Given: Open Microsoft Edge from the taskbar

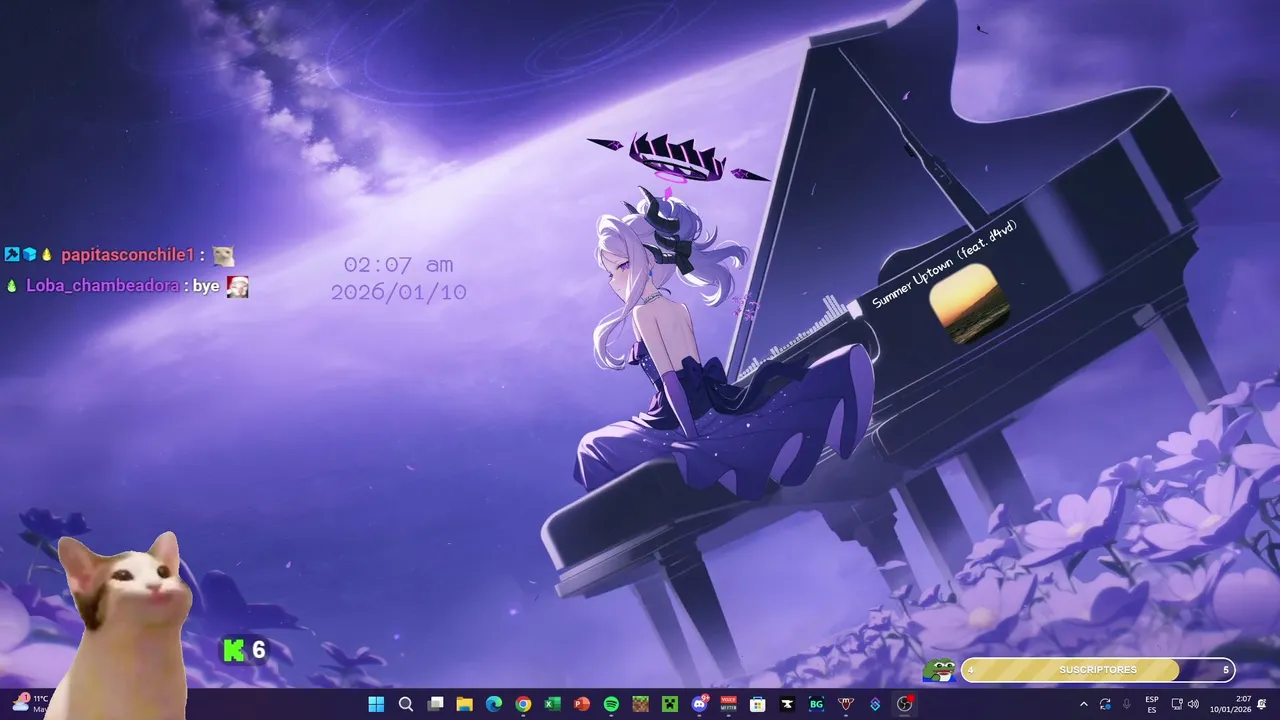Looking at the screenshot, I should [x=493, y=704].
